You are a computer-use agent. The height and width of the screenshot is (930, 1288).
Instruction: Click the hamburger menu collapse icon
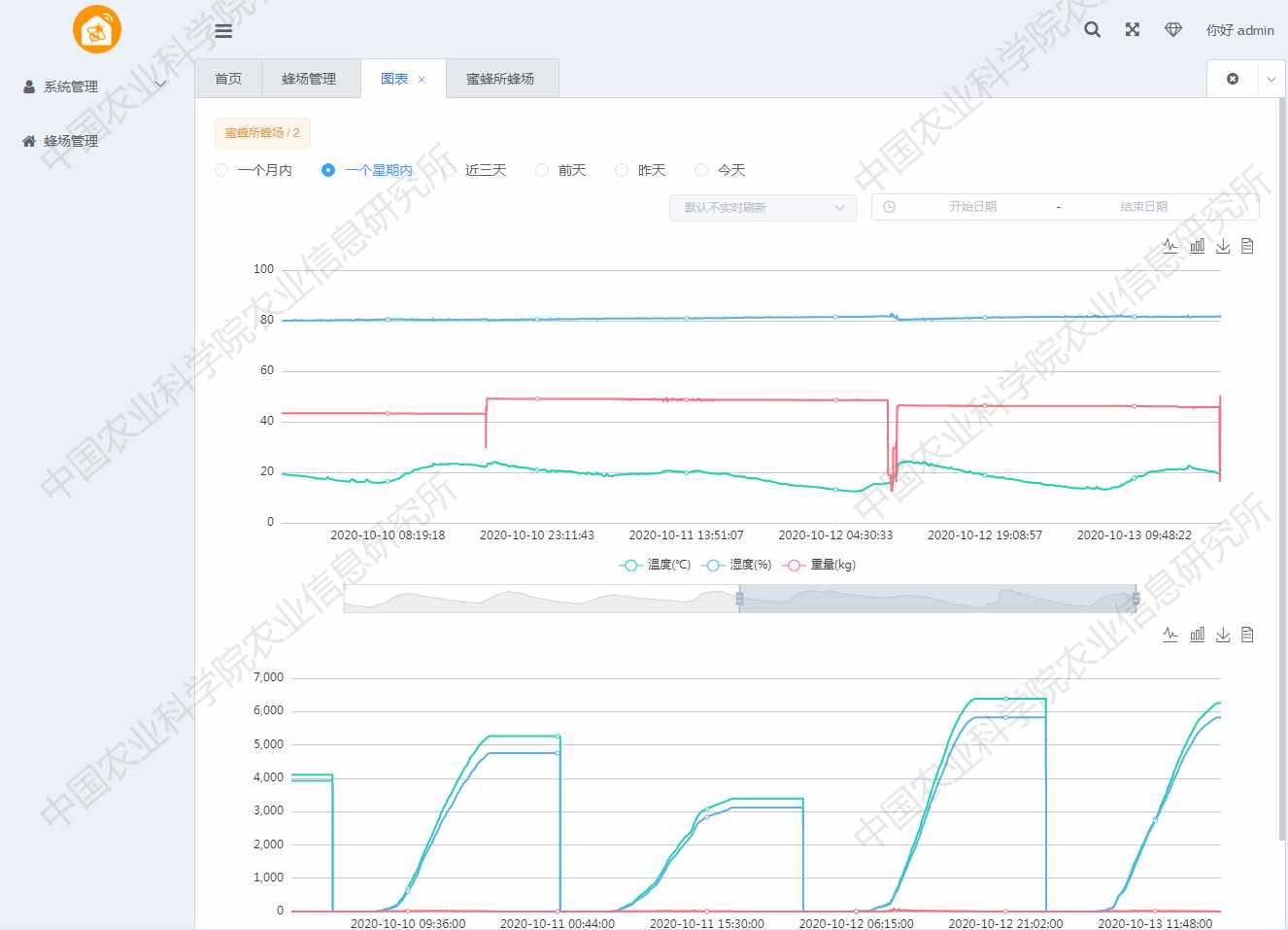point(223,31)
